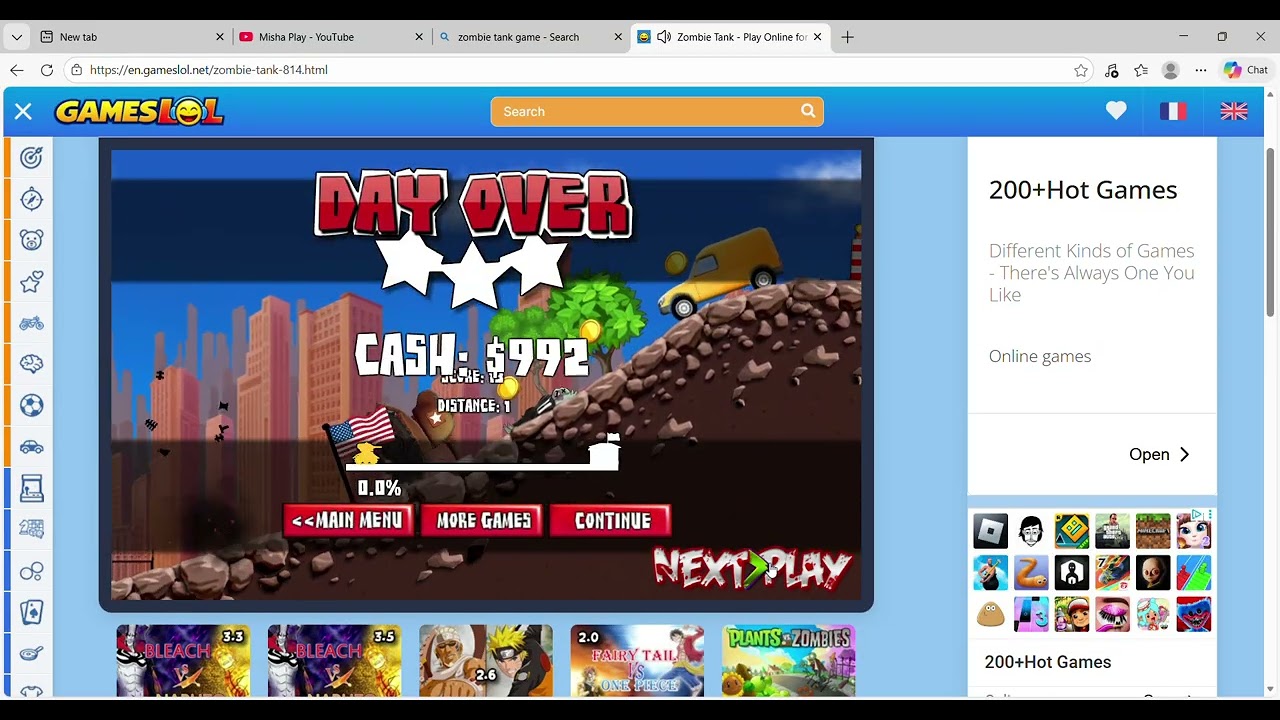This screenshot has width=1280, height=720.
Task: Open the soccer ball sports category
Action: 31,406
